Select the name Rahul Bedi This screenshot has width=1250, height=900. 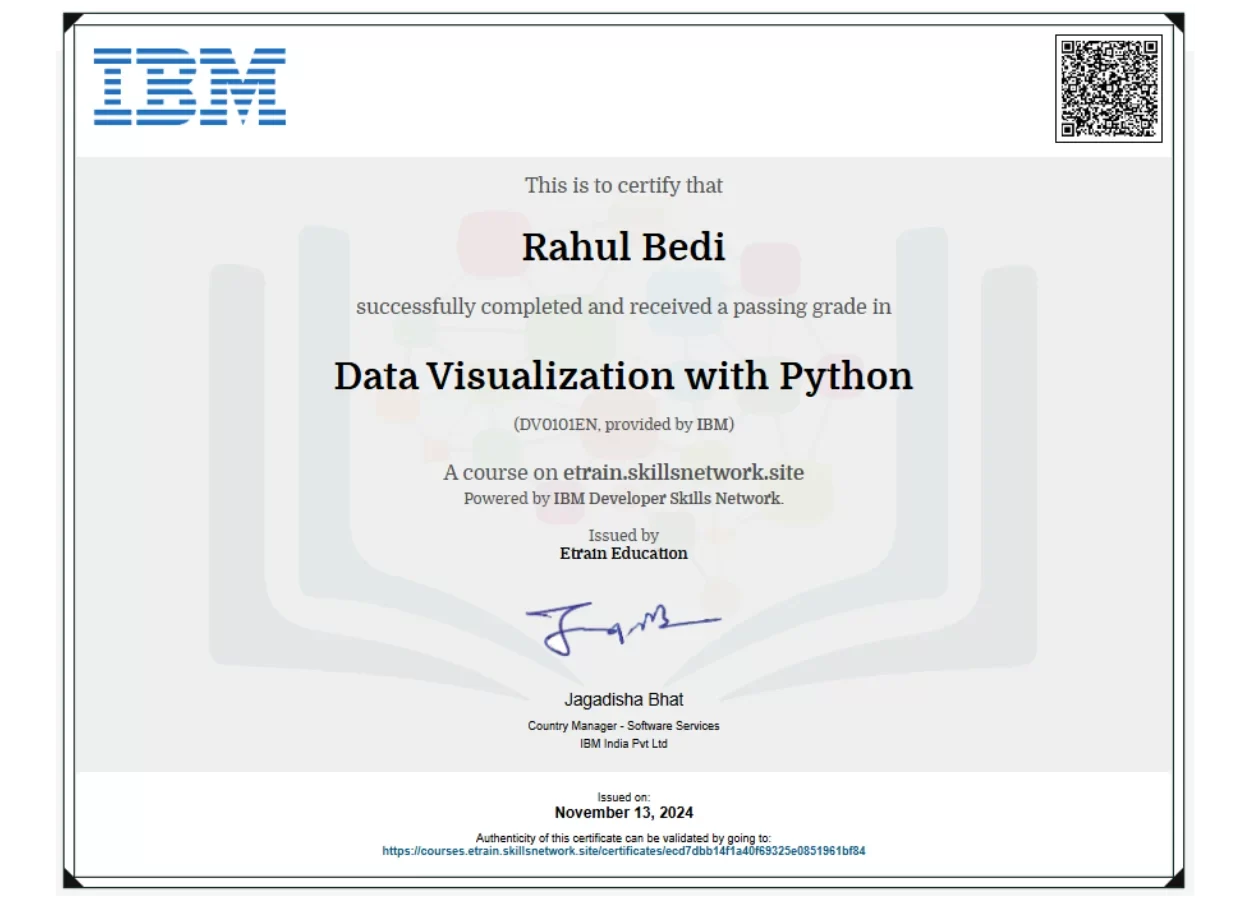624,246
